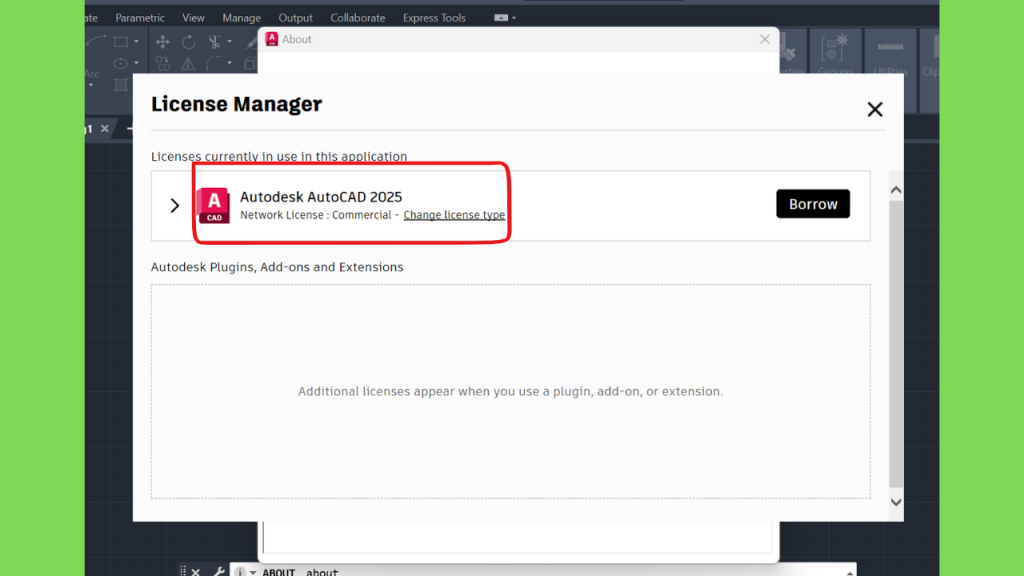Open the recent commands dropdown arrow in command line
The image size is (1024, 576).
(253, 572)
